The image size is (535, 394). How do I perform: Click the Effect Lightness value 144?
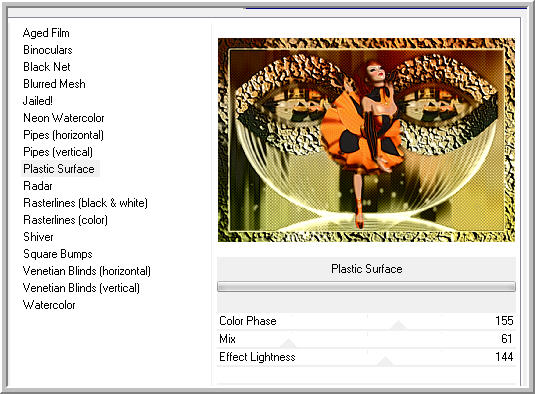point(504,357)
